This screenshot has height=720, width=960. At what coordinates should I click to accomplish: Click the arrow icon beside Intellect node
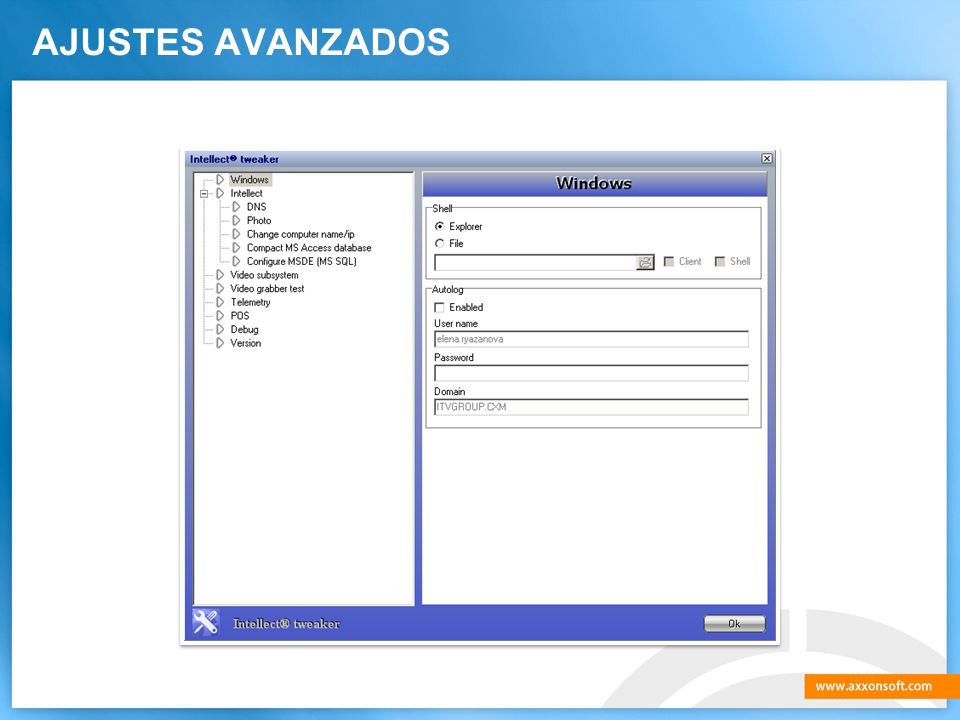point(220,193)
